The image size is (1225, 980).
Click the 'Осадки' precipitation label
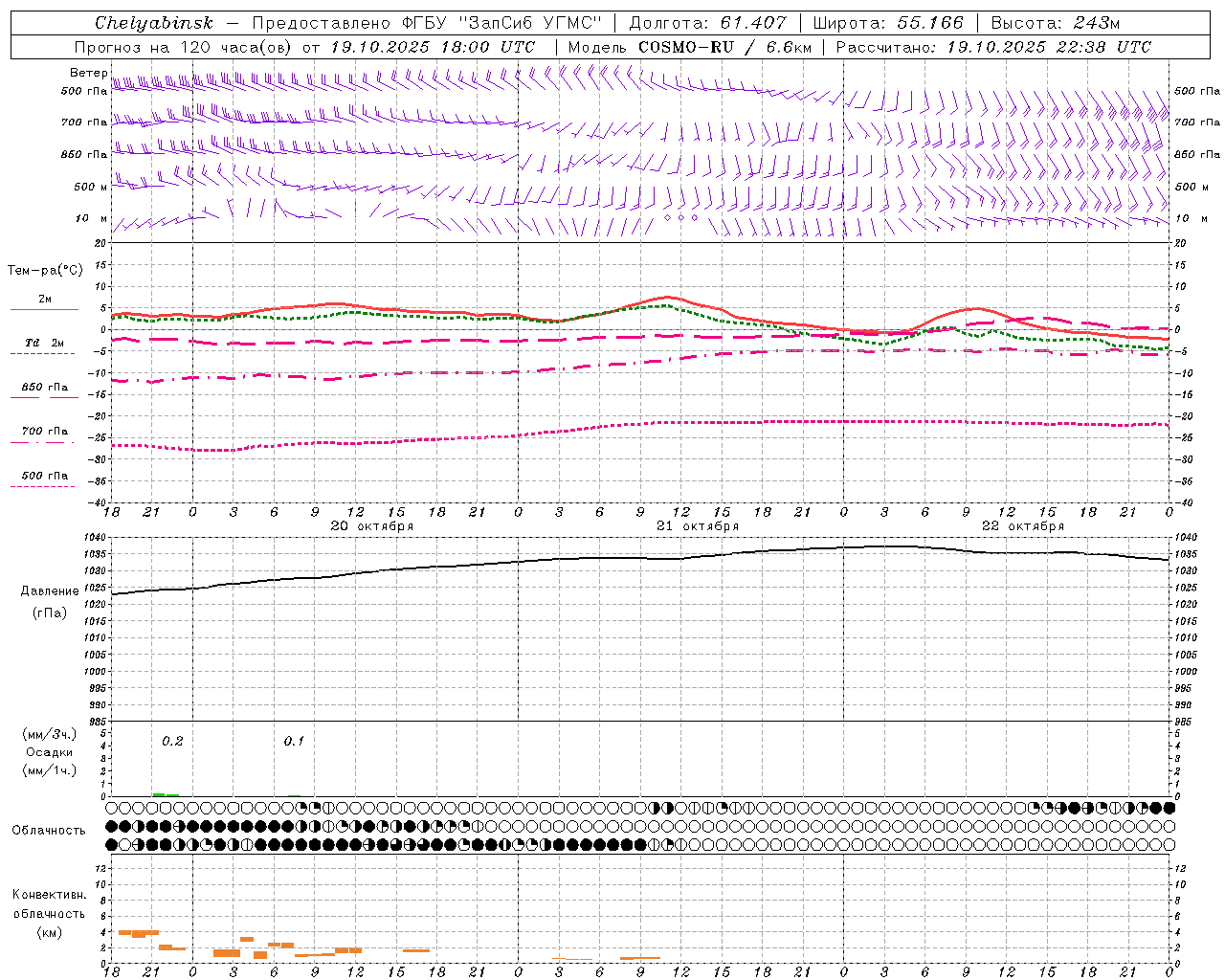[x=49, y=752]
